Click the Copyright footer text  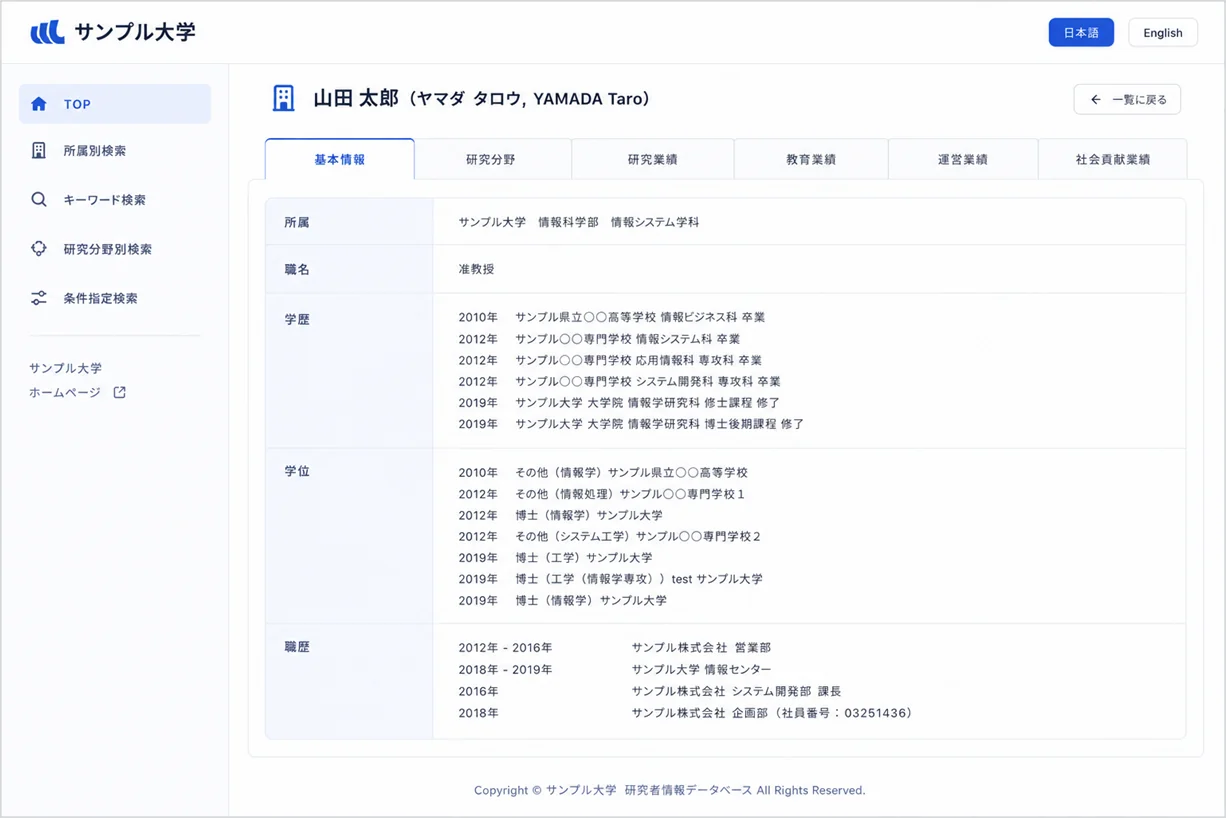(x=670, y=790)
